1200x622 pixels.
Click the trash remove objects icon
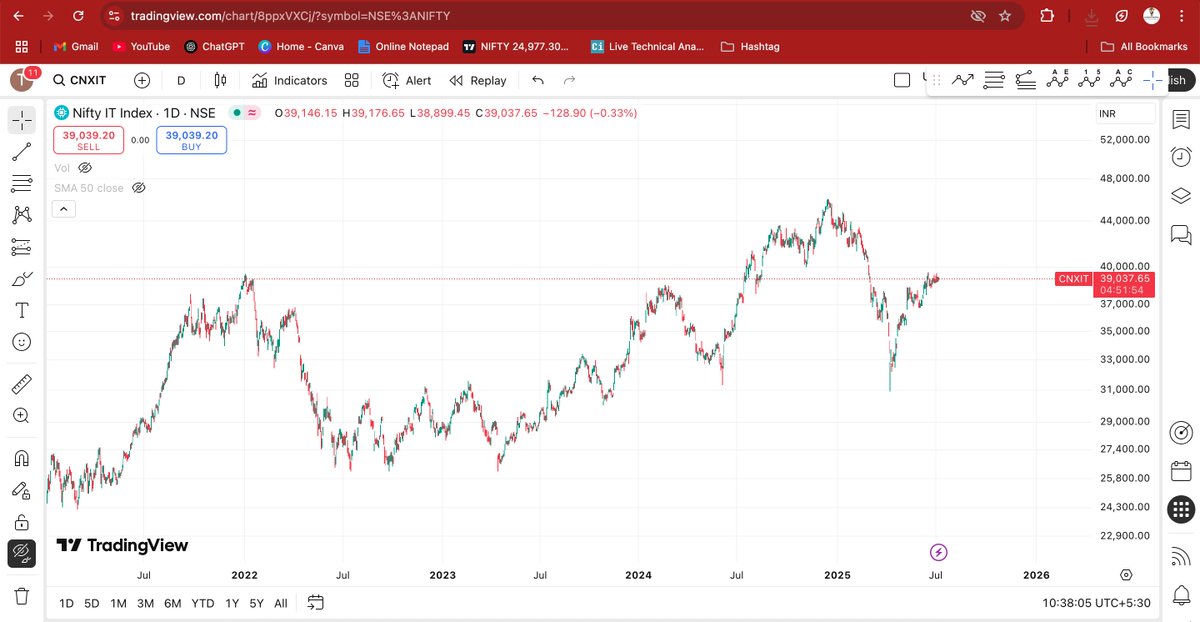pyautogui.click(x=22, y=596)
